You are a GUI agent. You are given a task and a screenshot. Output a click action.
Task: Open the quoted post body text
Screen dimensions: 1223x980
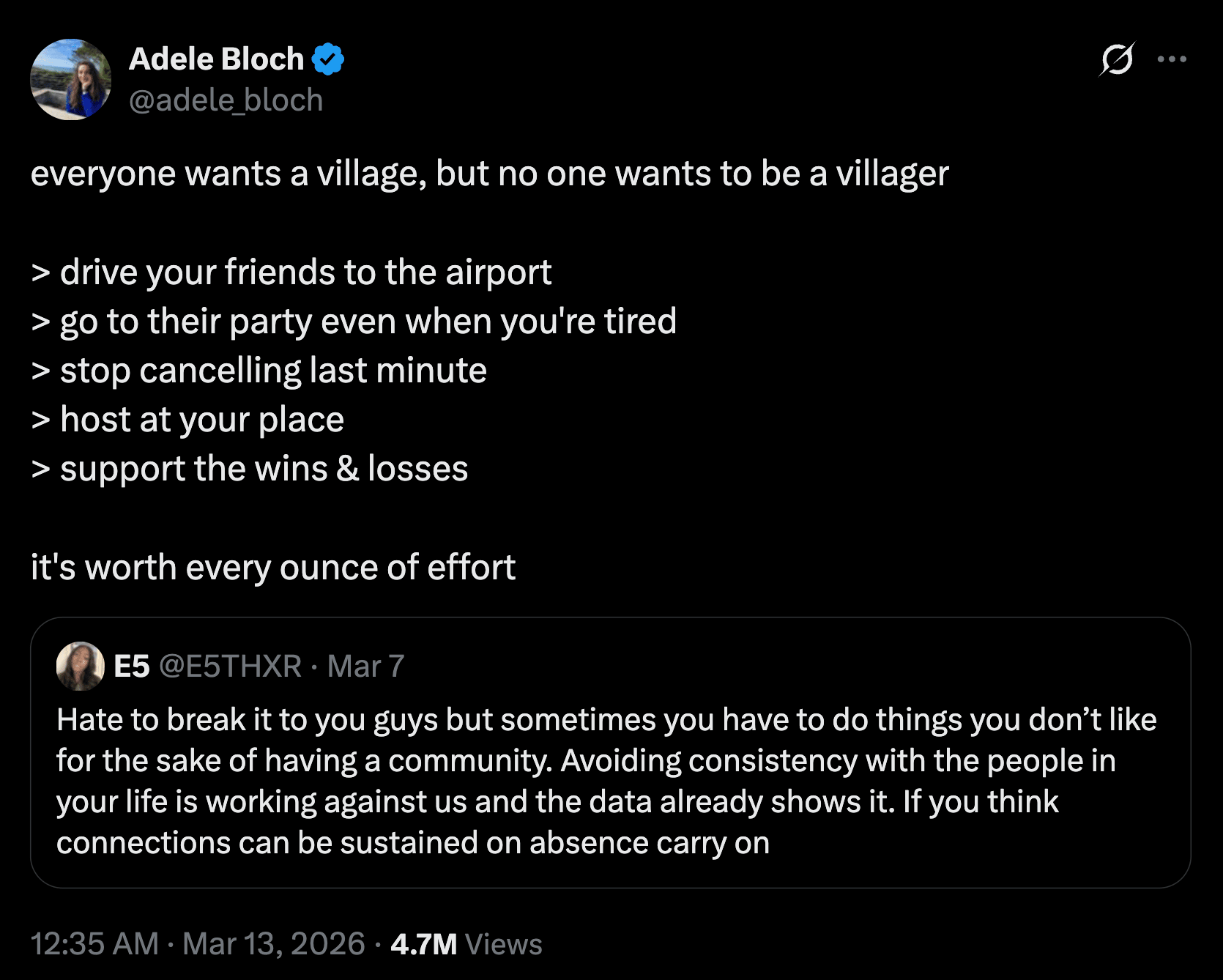tap(586, 781)
